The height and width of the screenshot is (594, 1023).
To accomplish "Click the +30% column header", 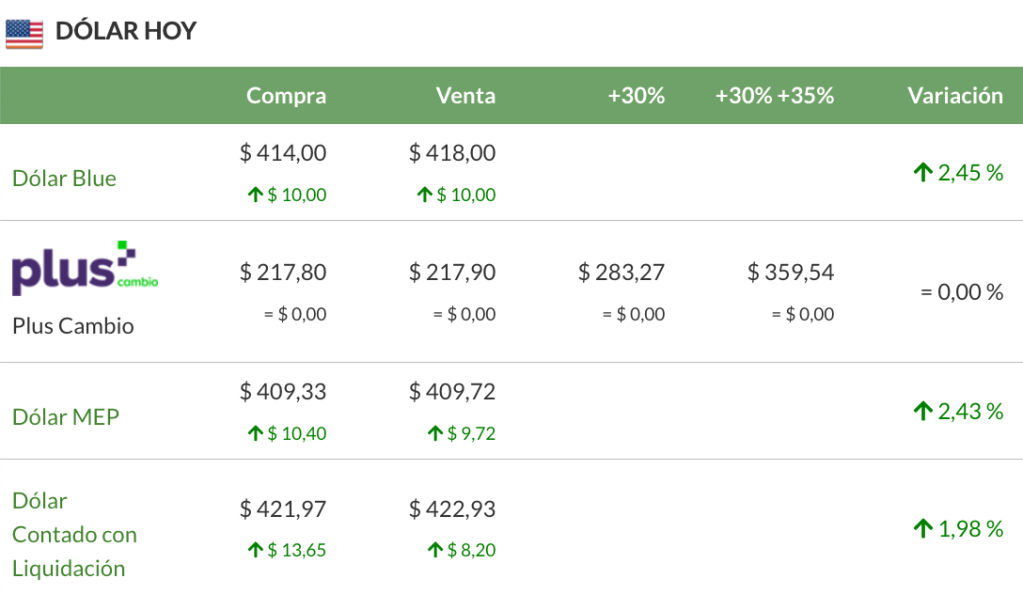I will pyautogui.click(x=636, y=96).
